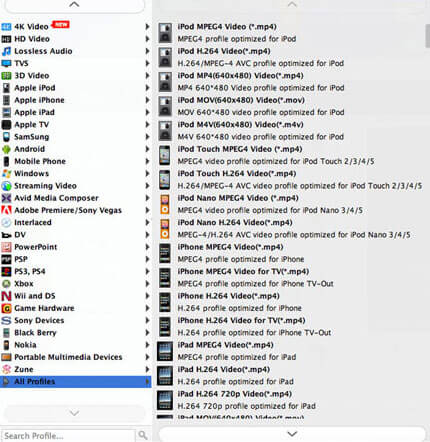Click the iPod Nano MPEG4 Video orange icon

(165, 204)
